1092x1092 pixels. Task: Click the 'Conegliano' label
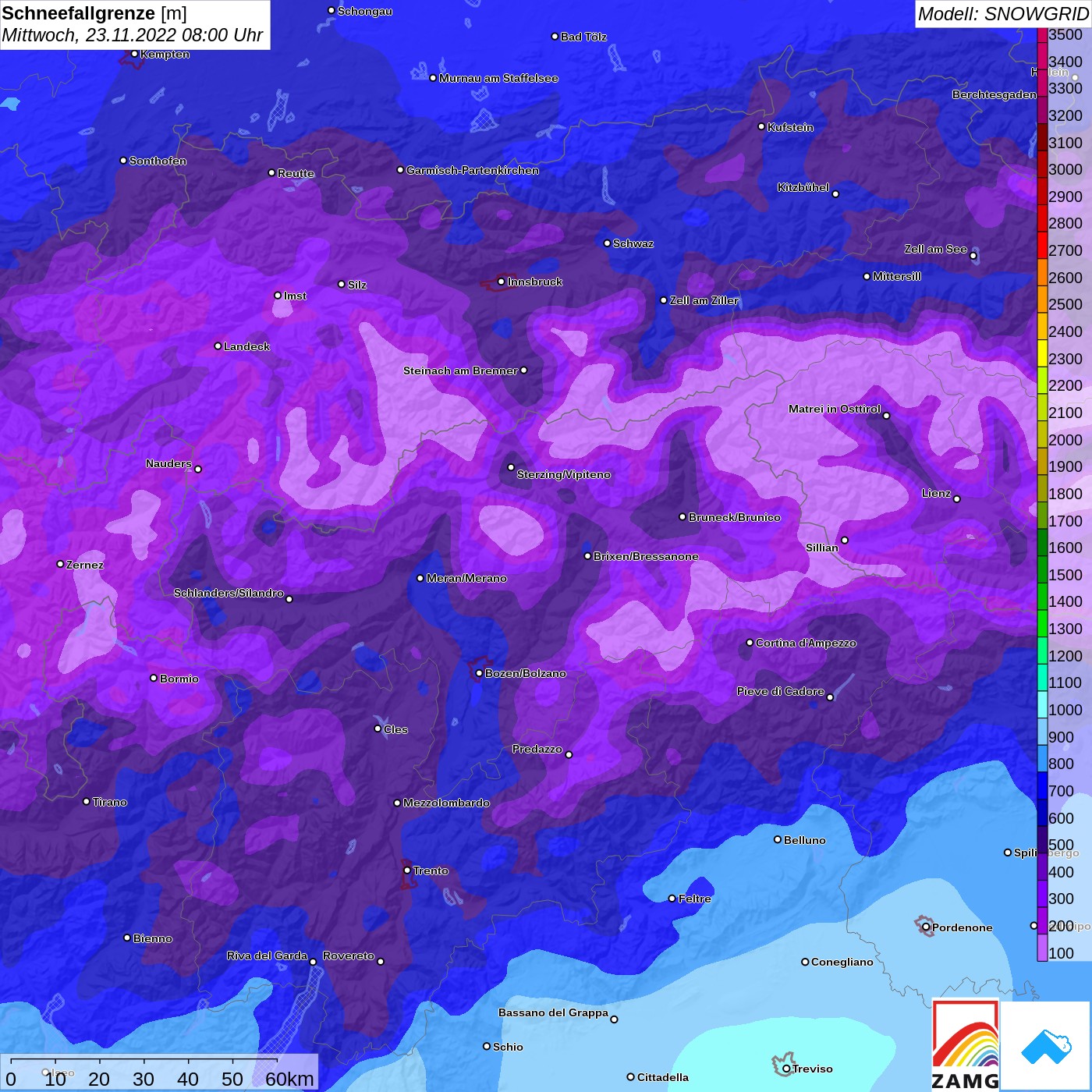point(842,962)
